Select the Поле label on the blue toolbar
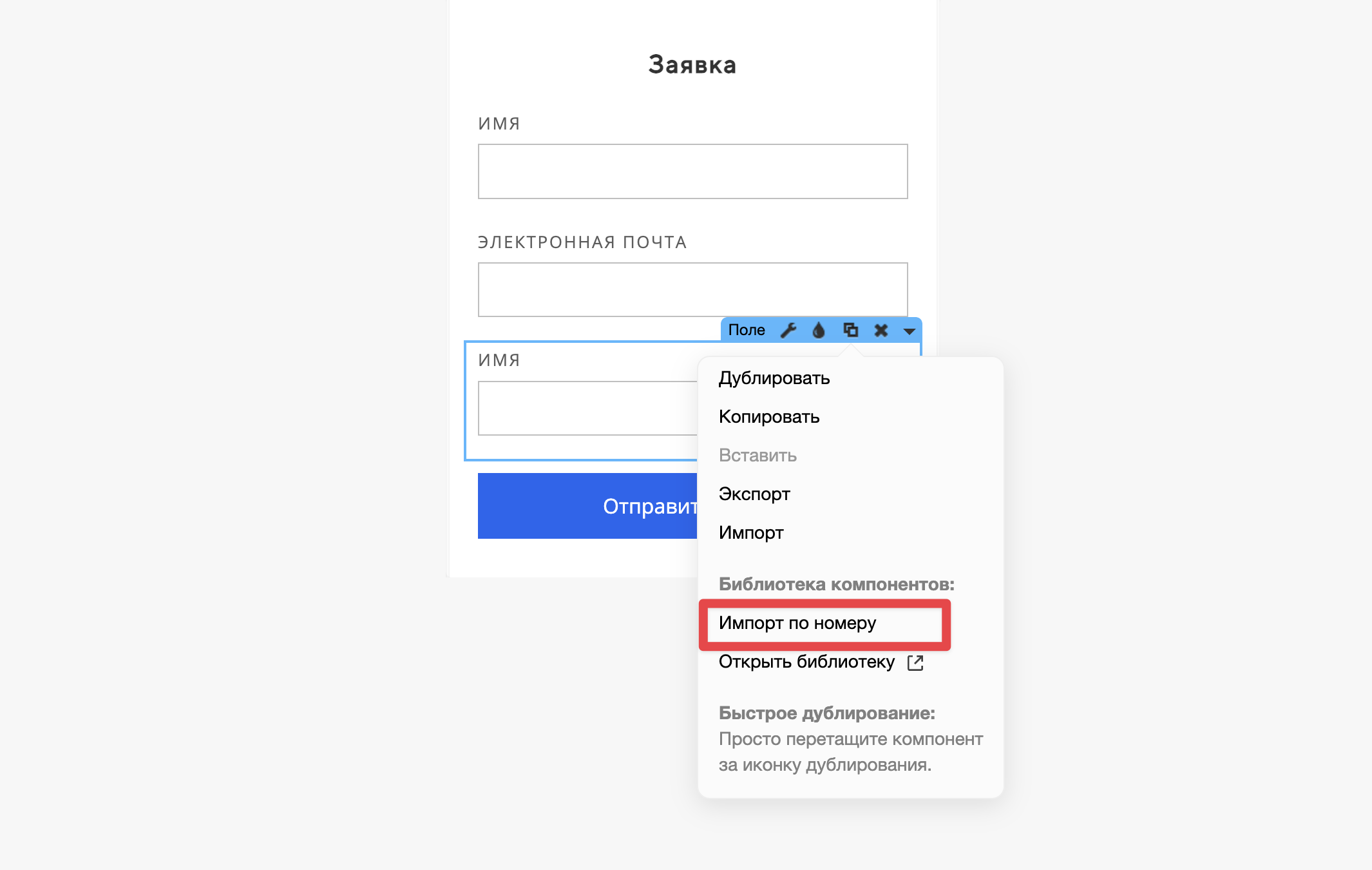The image size is (1372, 870). pos(747,330)
